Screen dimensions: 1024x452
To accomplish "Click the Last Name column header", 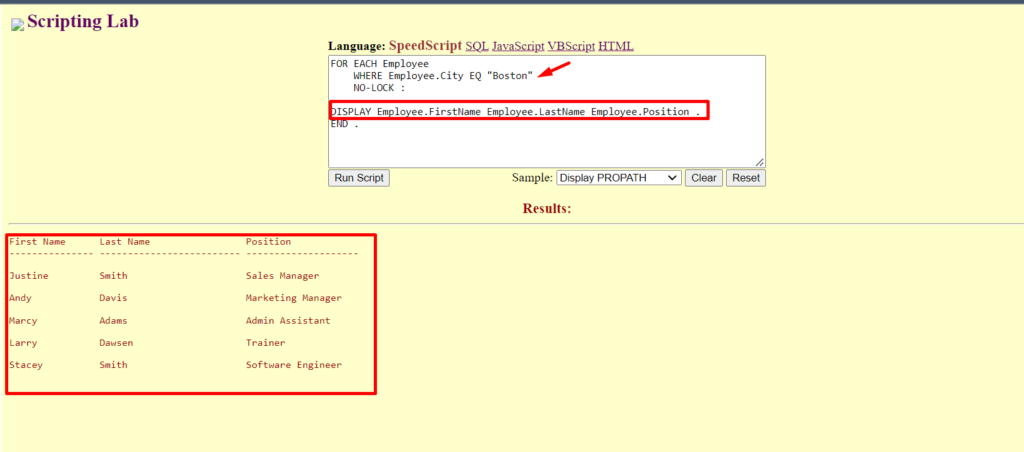I will click(x=124, y=242).
